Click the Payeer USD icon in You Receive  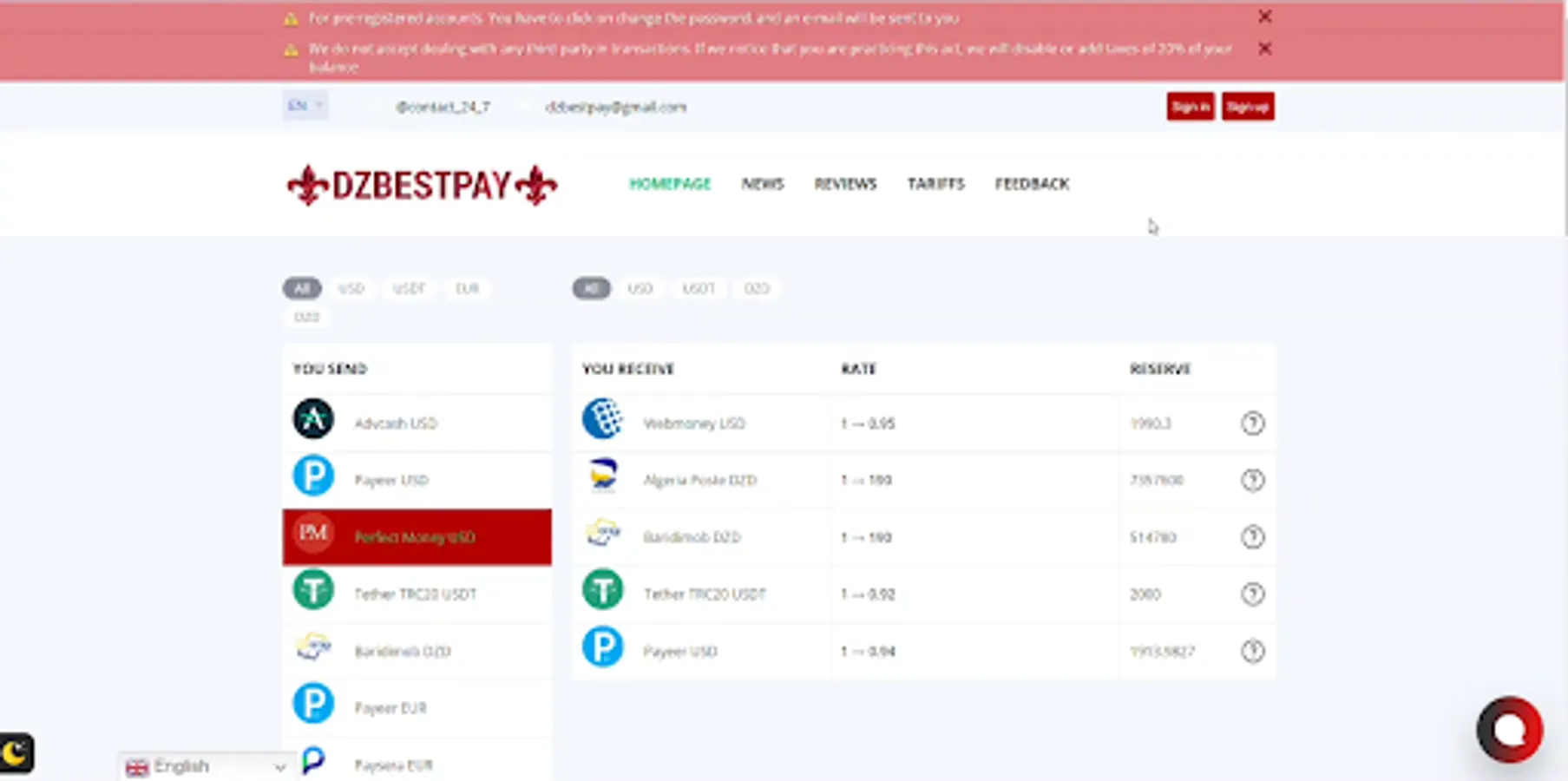click(602, 647)
